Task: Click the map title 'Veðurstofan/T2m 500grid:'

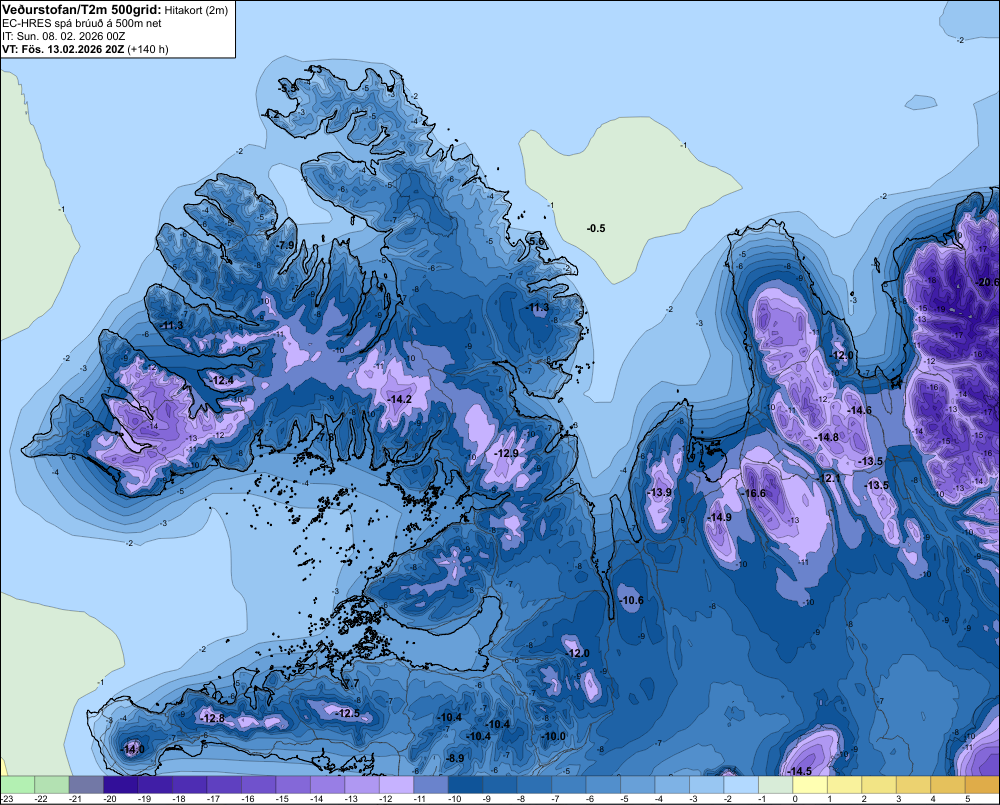Action: click(82, 10)
